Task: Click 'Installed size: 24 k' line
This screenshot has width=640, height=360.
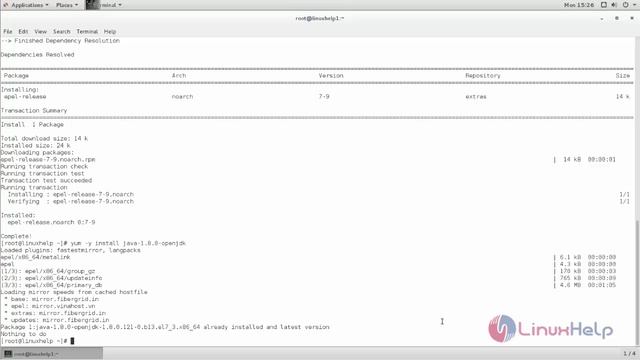Action: (x=36, y=146)
